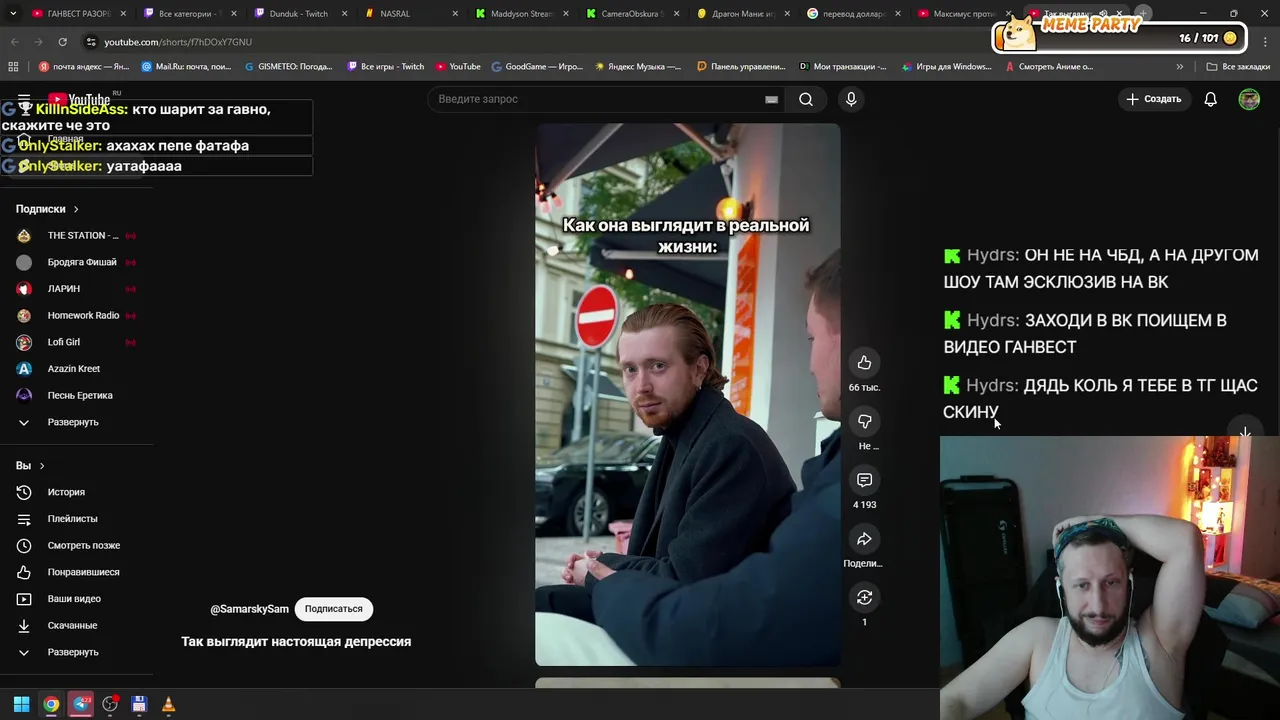Open Telegram from the taskbar
The width and height of the screenshot is (1280, 720).
[81, 704]
